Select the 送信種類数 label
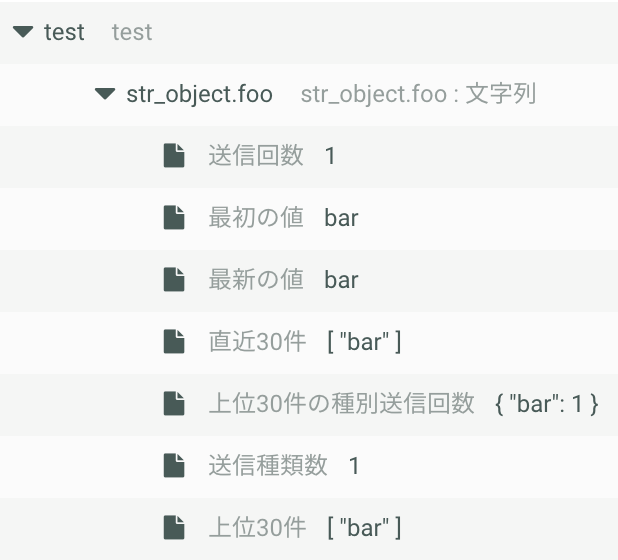The width and height of the screenshot is (618, 560). 268,465
